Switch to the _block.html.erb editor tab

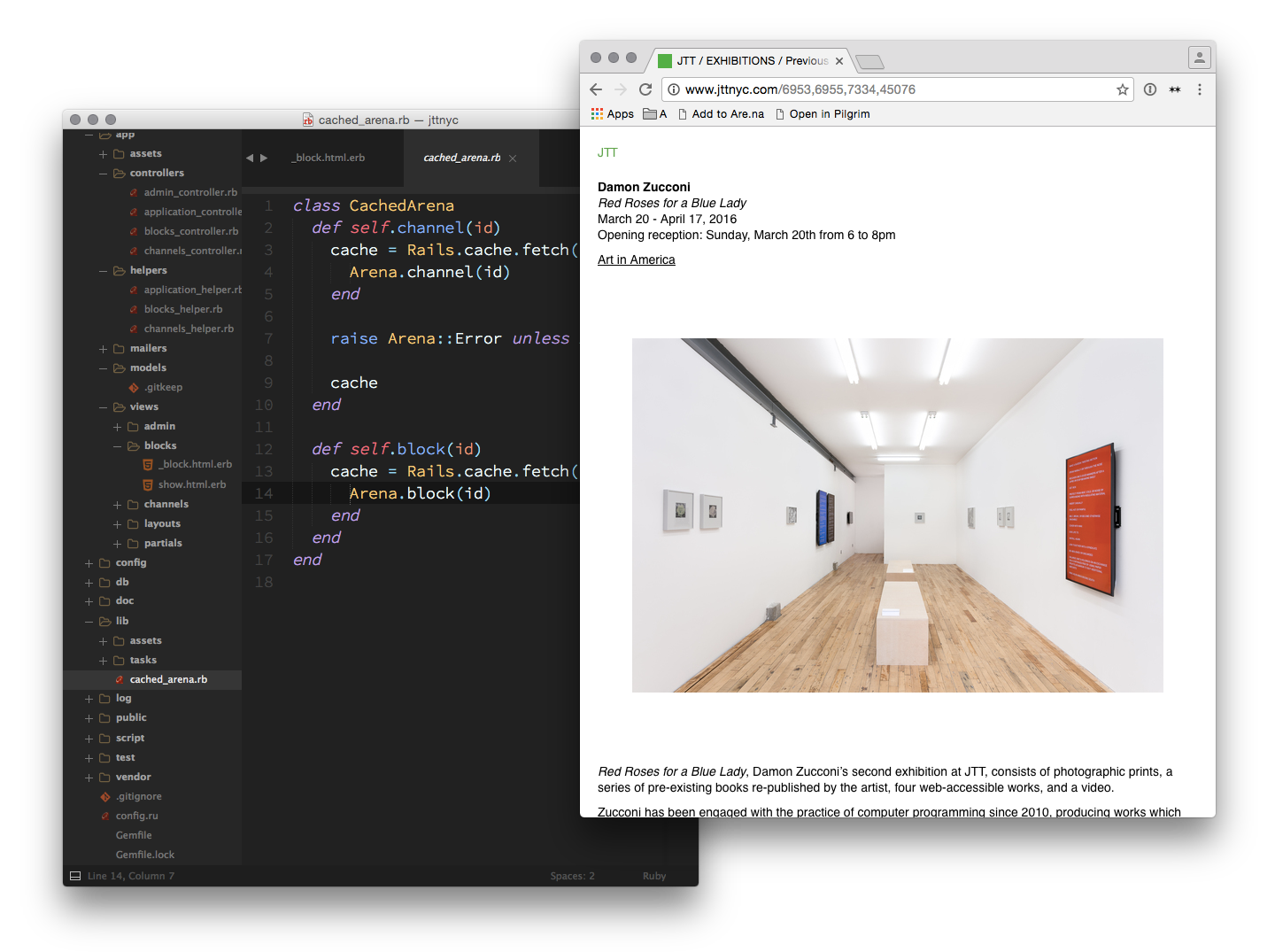pos(329,158)
